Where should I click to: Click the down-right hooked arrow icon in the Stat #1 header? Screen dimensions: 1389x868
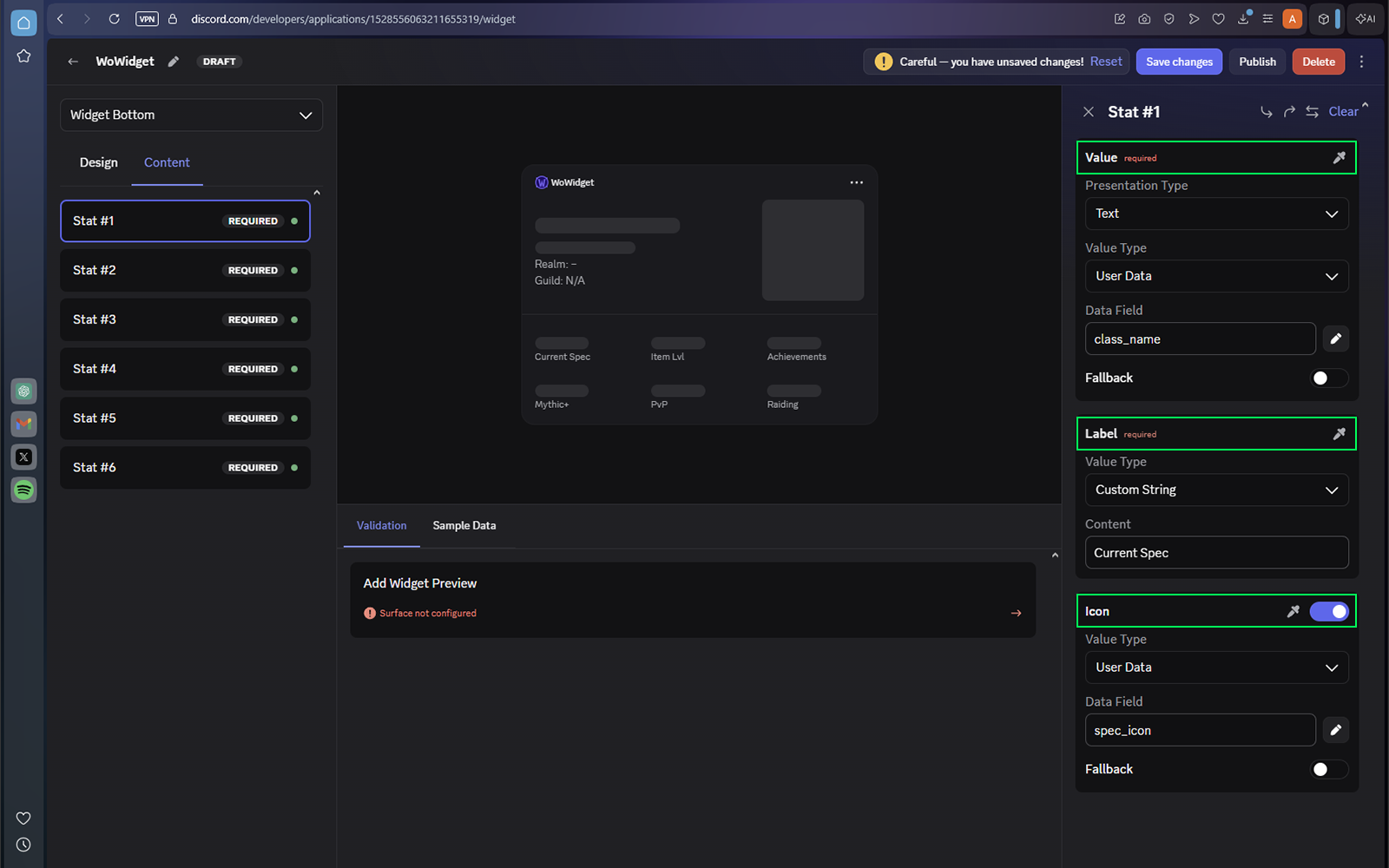1267,112
